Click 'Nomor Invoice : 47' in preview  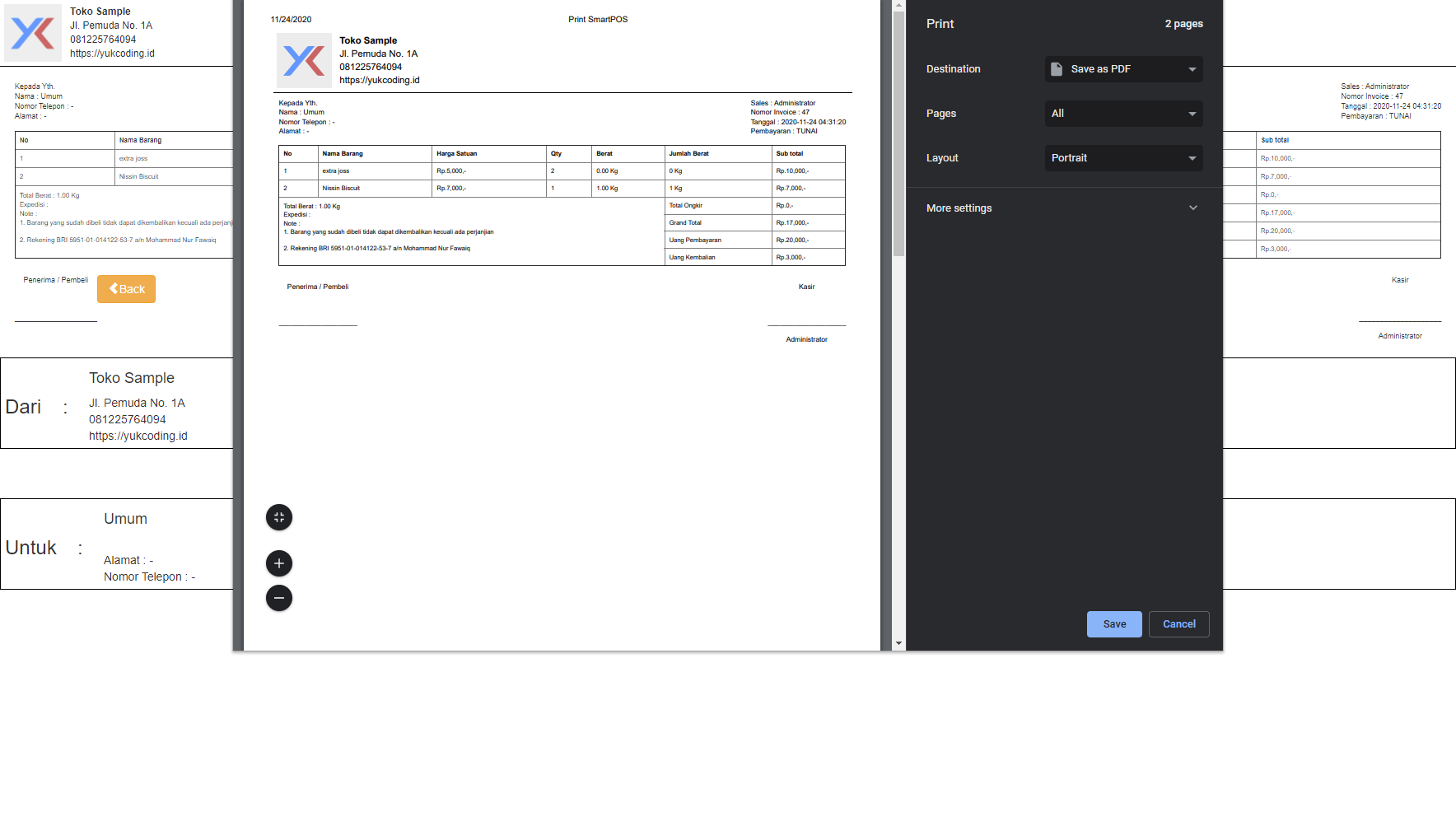click(x=780, y=113)
